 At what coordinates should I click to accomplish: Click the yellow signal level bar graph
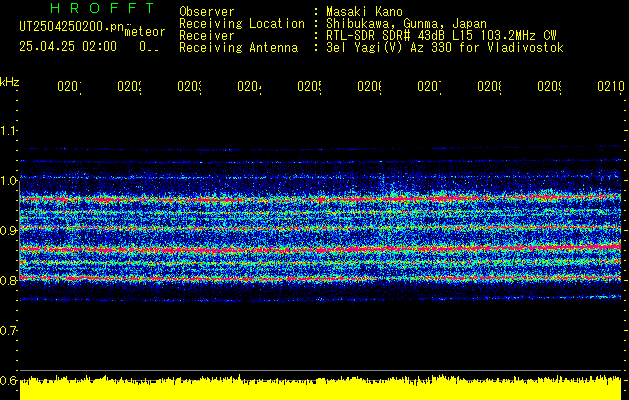click(320, 388)
